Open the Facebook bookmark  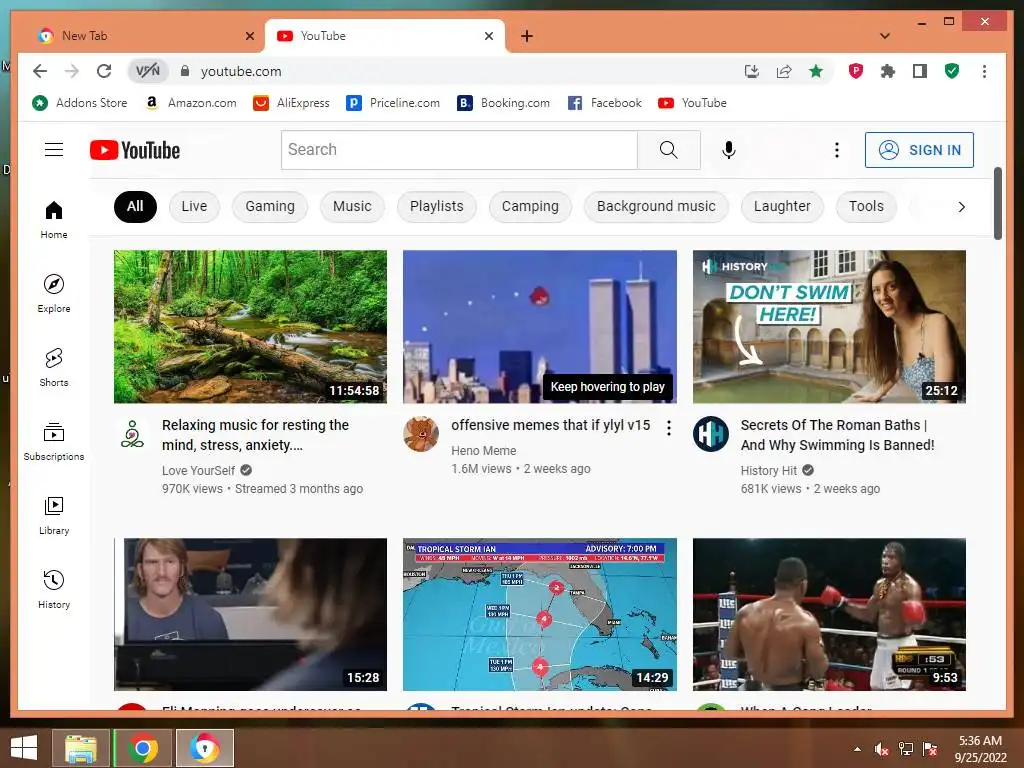605,103
